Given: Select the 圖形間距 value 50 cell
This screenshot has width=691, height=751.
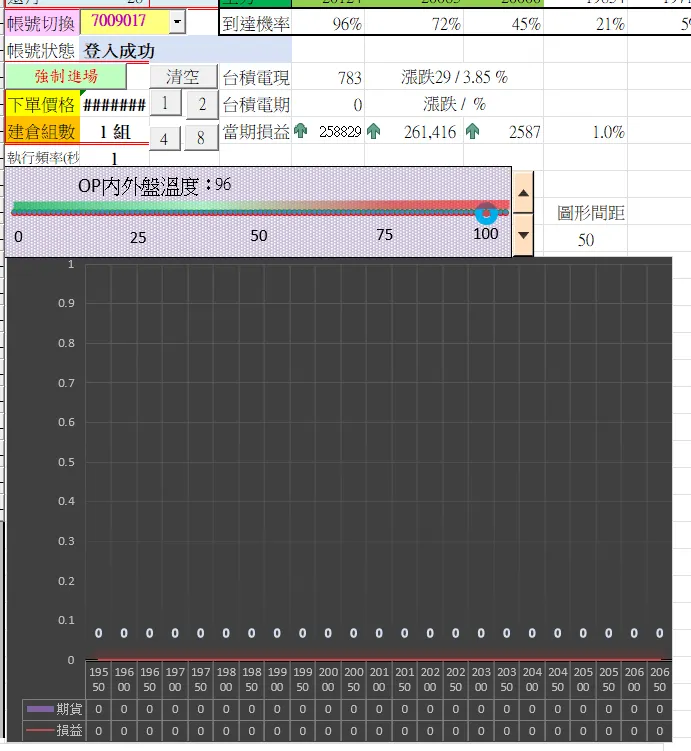Looking at the screenshot, I should pos(585,239).
